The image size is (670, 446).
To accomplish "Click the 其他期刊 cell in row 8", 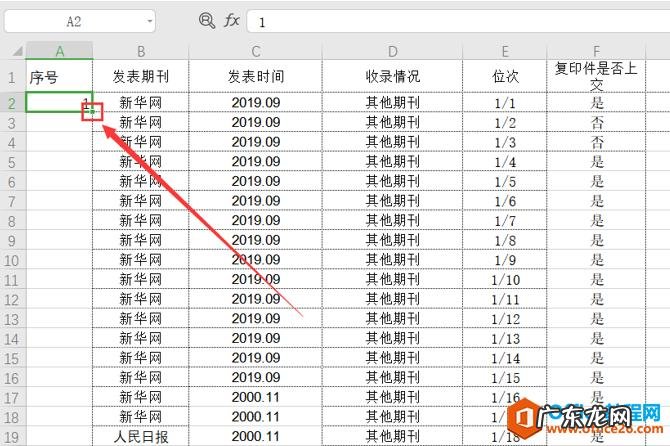I will point(392,221).
